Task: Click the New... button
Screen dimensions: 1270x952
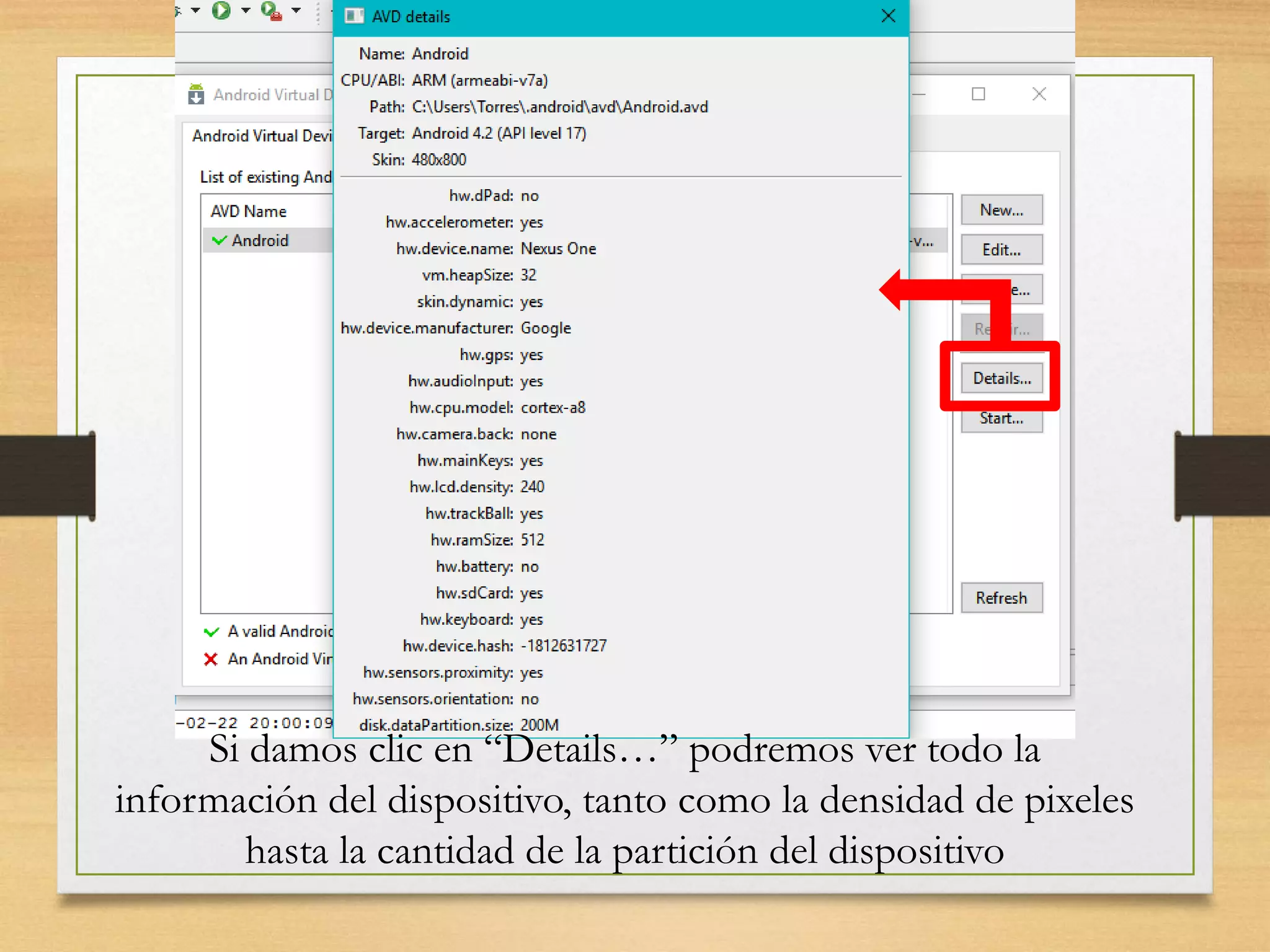Action: [1001, 210]
